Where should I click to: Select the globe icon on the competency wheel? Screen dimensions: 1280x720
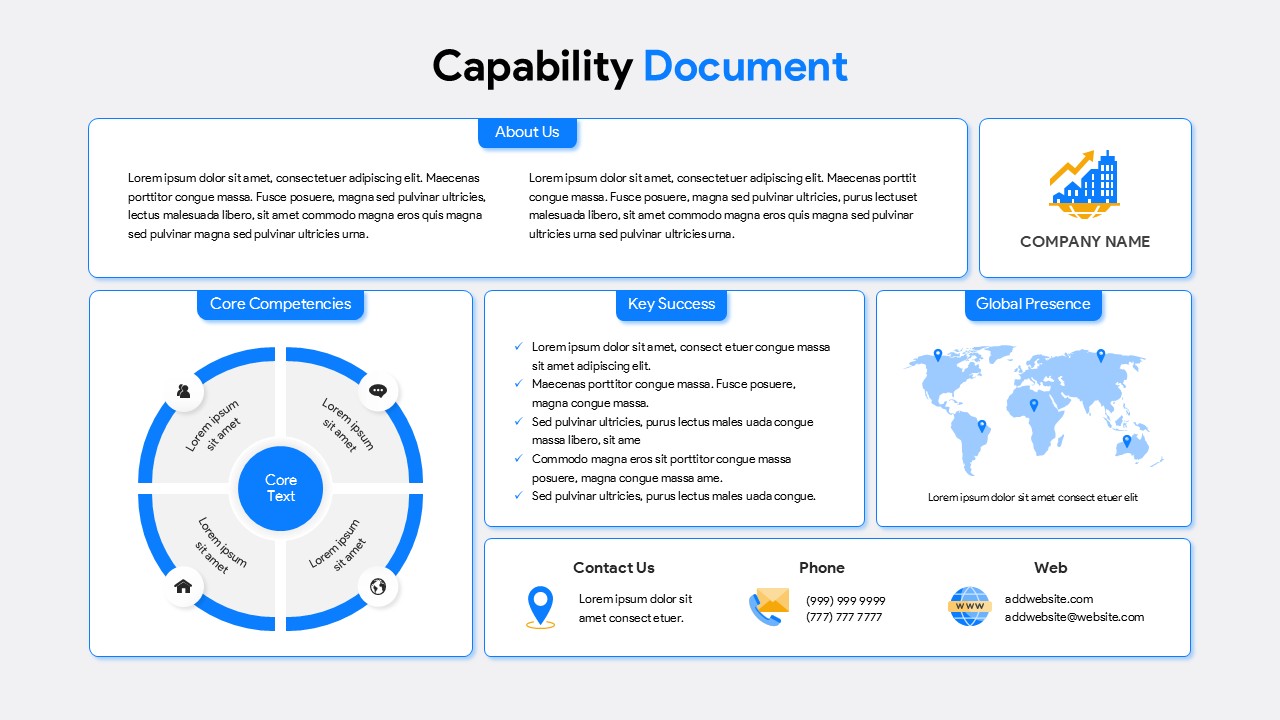(378, 587)
